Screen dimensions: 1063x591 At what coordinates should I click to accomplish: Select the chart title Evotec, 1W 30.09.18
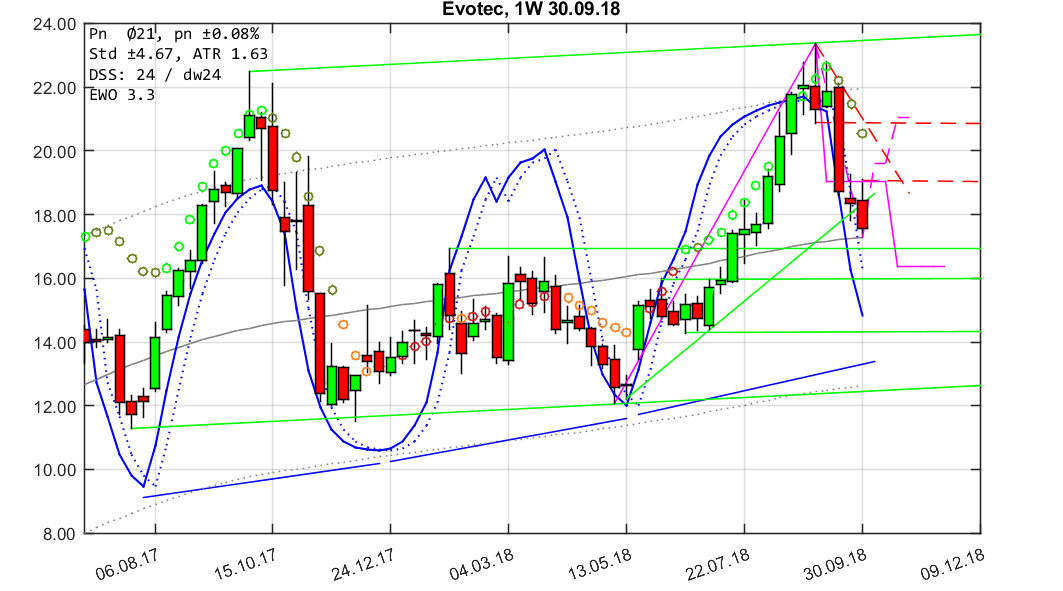click(x=530, y=10)
